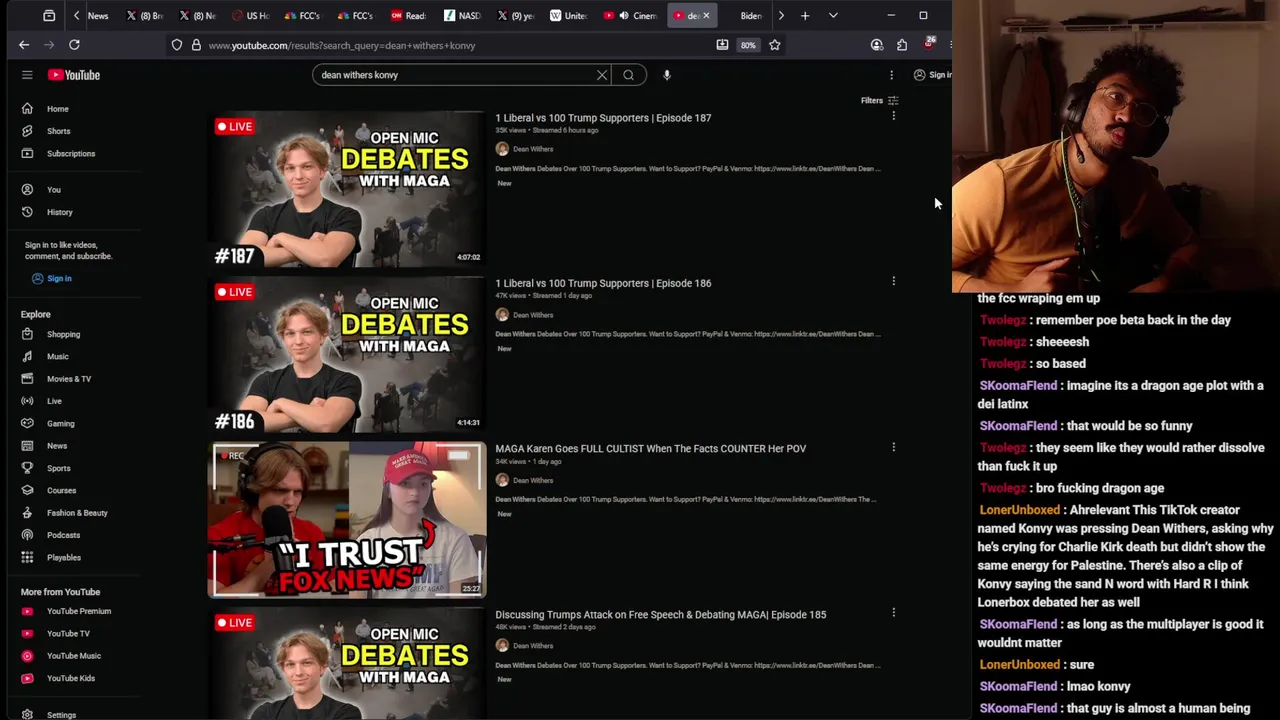Open the YouTube guide hamburger menu
This screenshot has width=1280, height=720.
(27, 75)
